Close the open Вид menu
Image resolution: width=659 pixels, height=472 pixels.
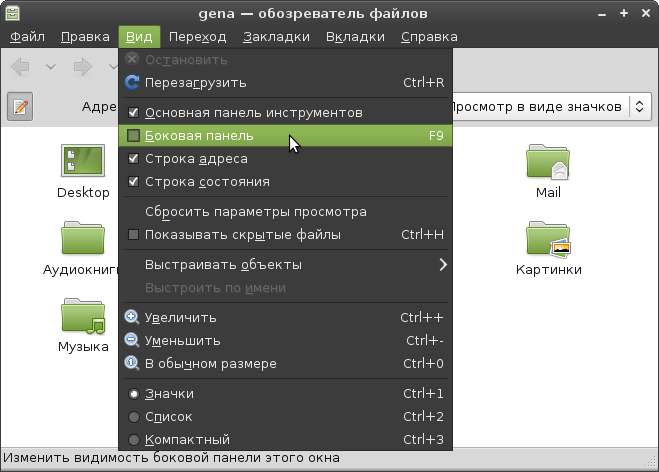tap(139, 37)
